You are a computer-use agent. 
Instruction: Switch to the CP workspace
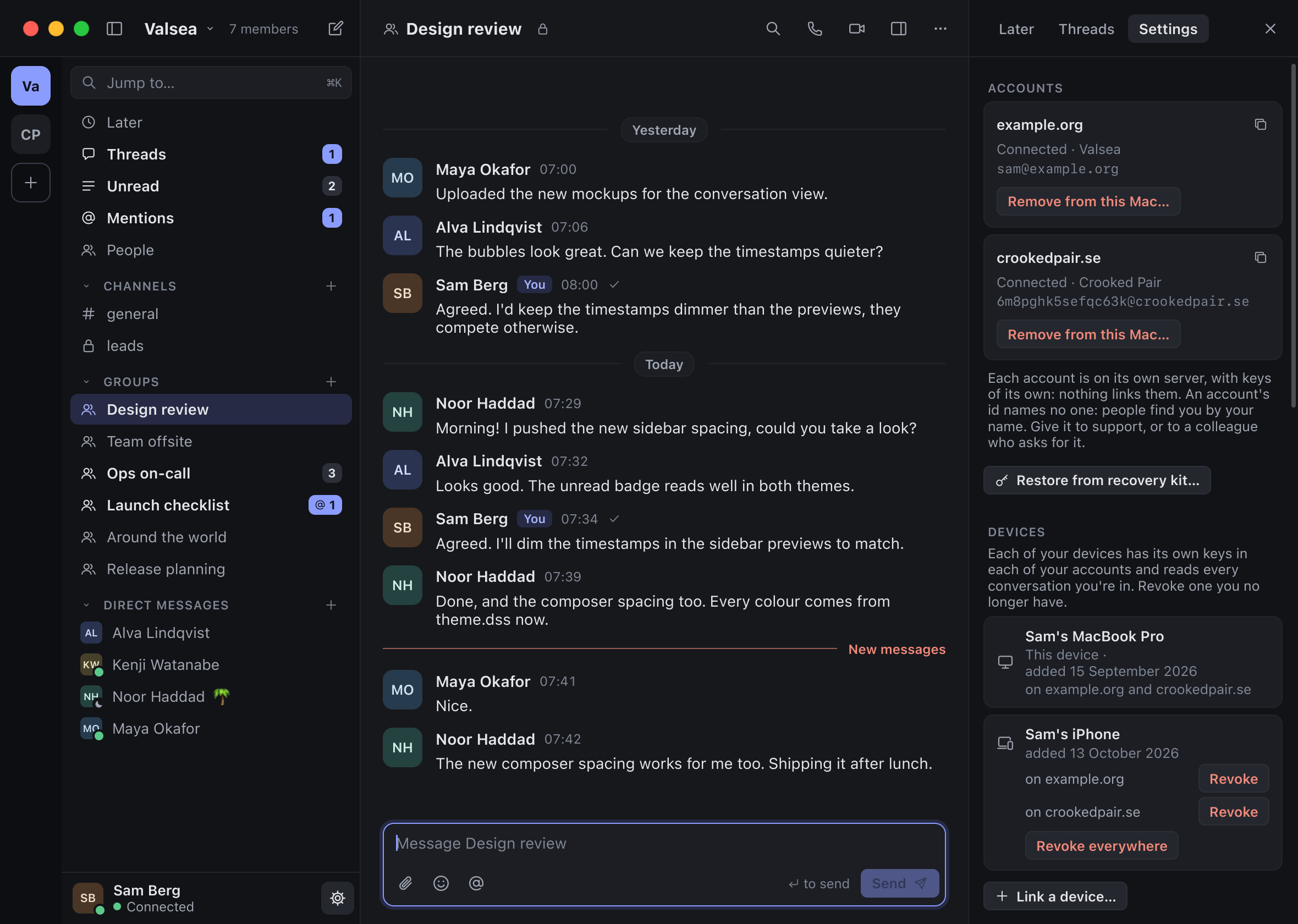[x=31, y=134]
